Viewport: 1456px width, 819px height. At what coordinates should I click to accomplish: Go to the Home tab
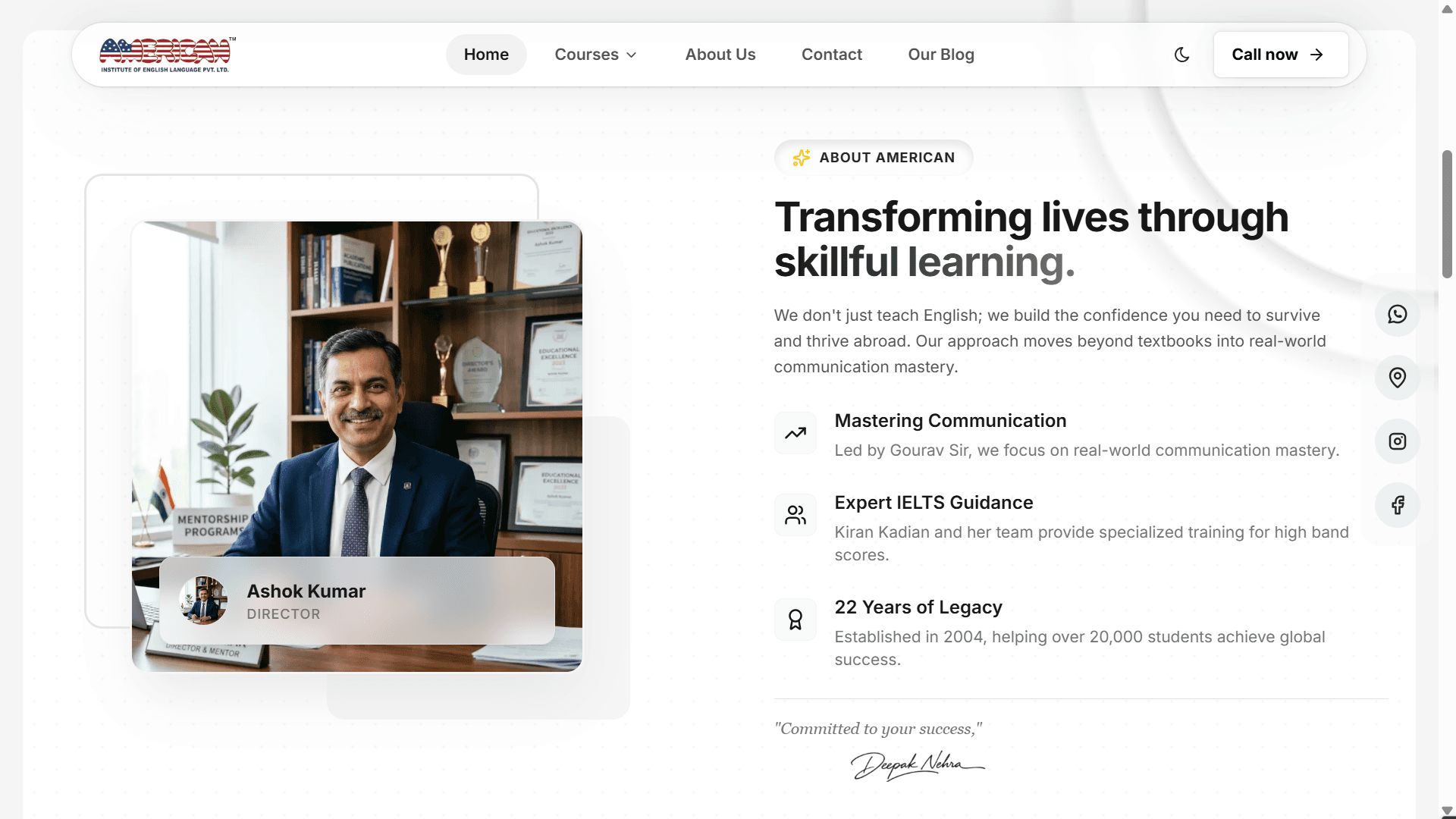pos(486,55)
